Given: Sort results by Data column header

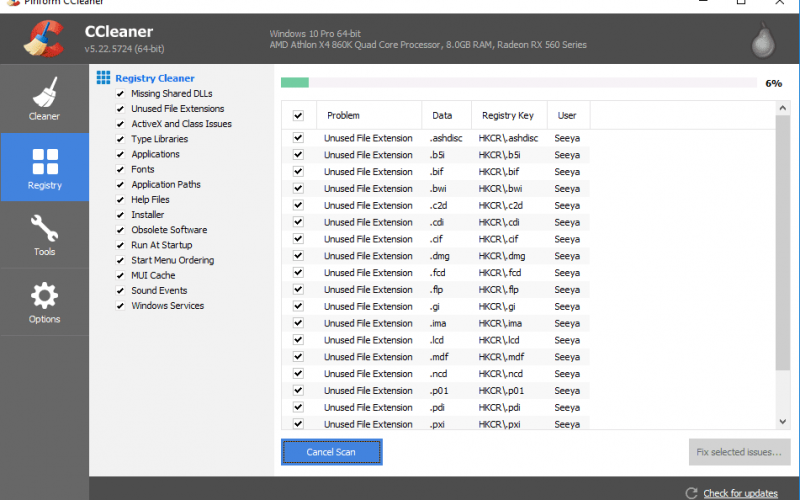Looking at the screenshot, I should pos(446,115).
